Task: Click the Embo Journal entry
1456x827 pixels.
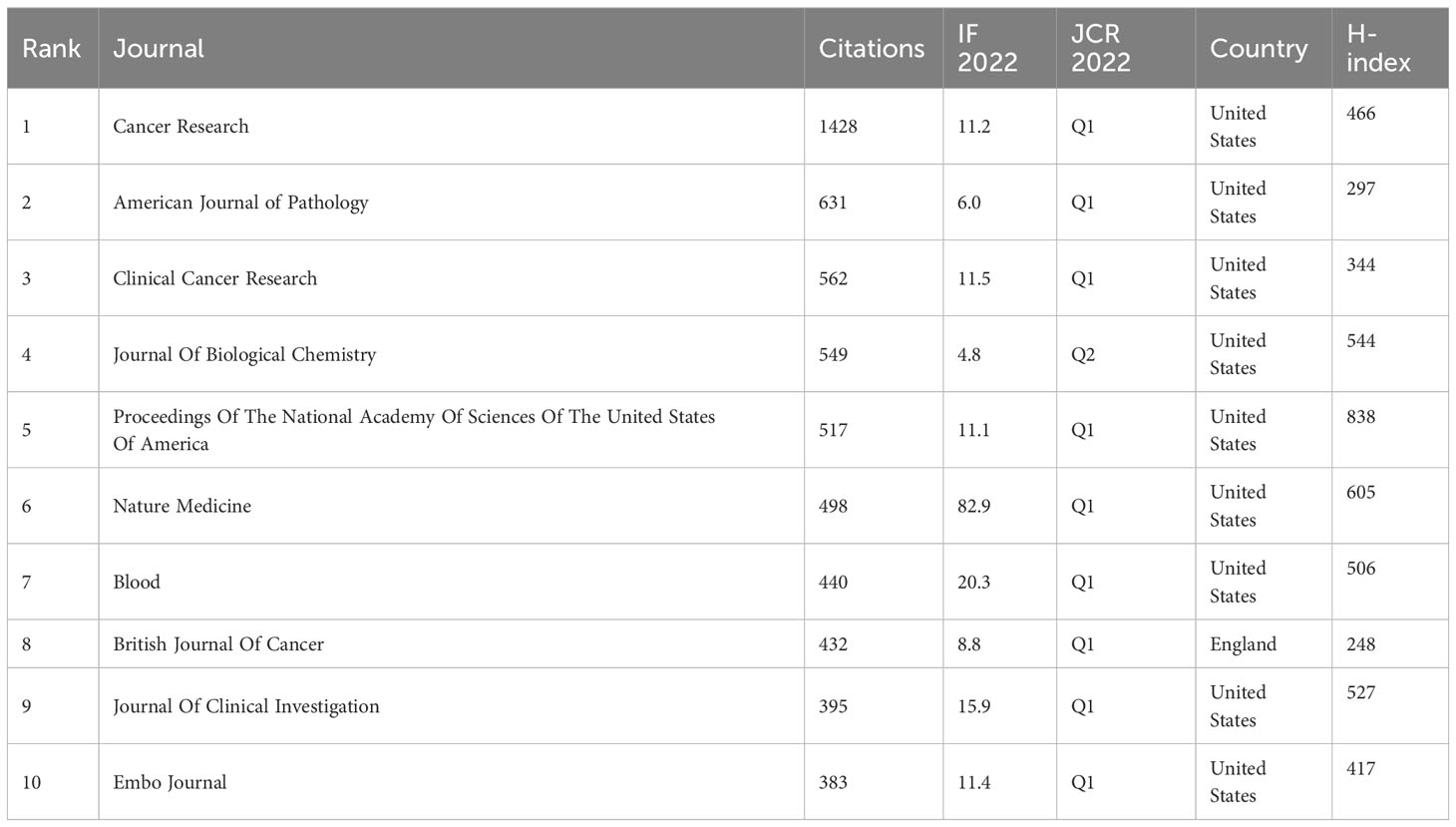Action: [170, 782]
